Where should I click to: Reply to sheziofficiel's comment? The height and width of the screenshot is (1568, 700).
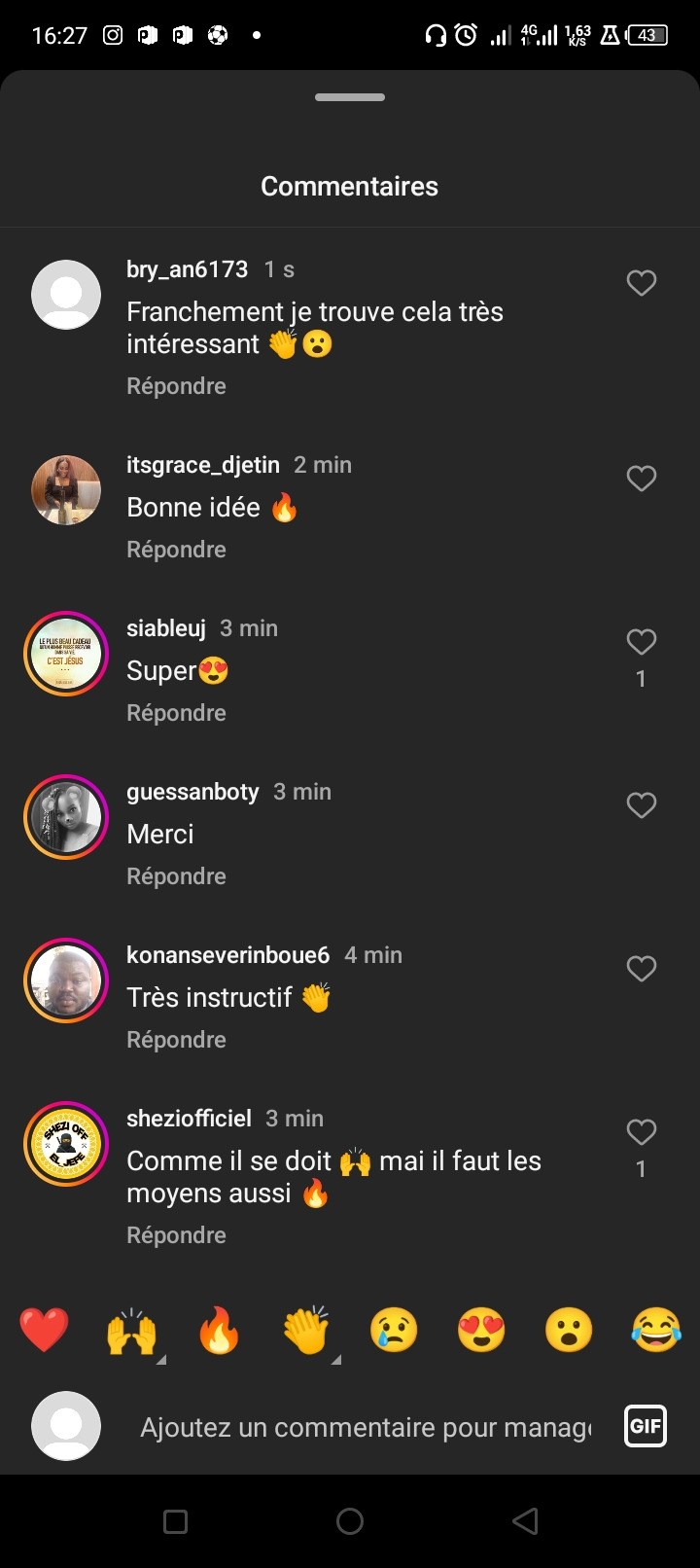click(x=176, y=1235)
